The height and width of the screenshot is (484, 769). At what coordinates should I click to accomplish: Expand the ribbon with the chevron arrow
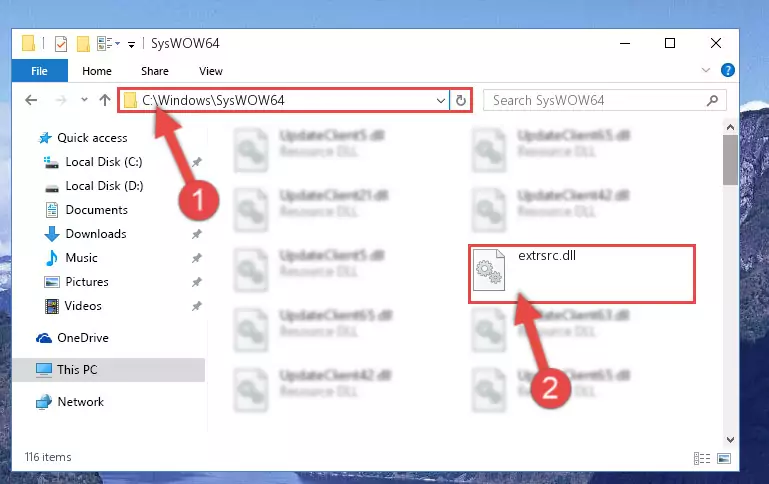706,70
